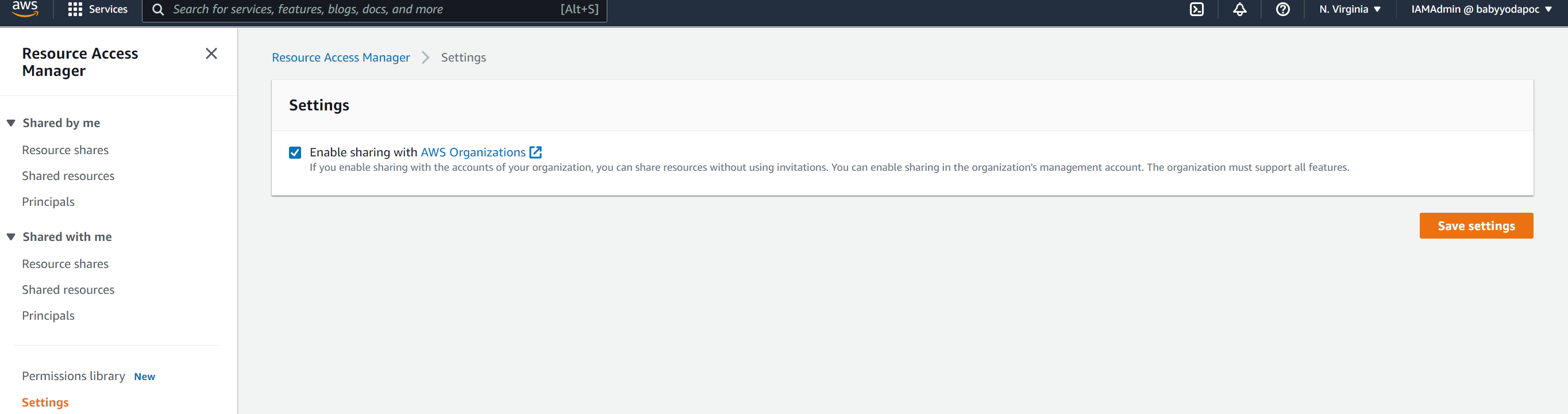Open the Permissions library page
Image resolution: width=1568 pixels, height=414 pixels.
click(73, 375)
